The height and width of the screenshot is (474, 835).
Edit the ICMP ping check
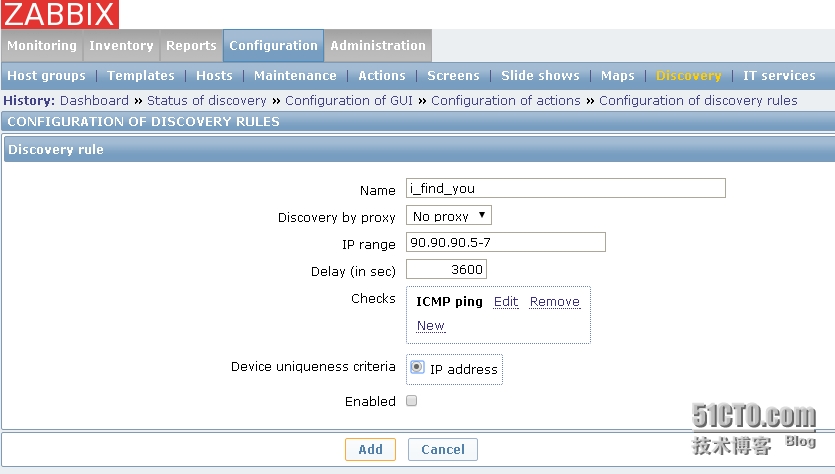coord(506,302)
